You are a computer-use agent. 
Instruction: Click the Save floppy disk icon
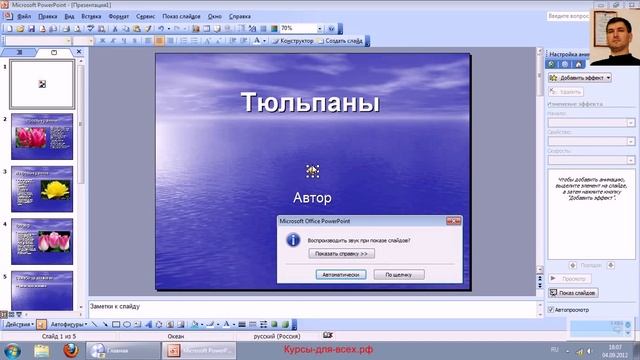31,29
